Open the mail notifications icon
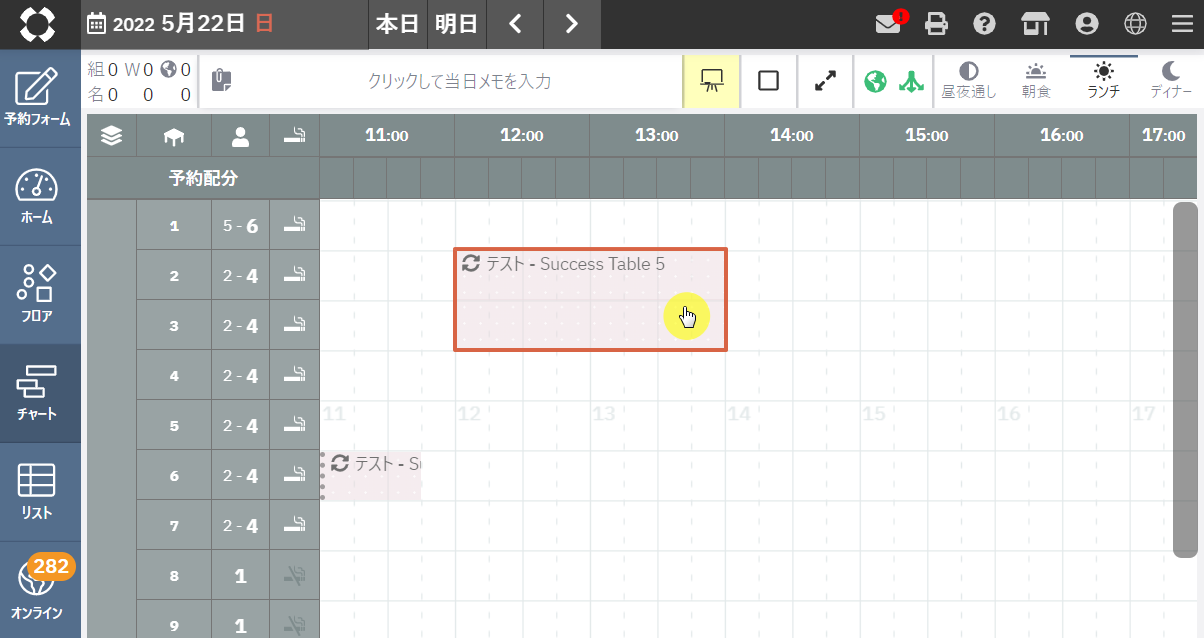Screen dimensions: 1204x638 (888, 24)
